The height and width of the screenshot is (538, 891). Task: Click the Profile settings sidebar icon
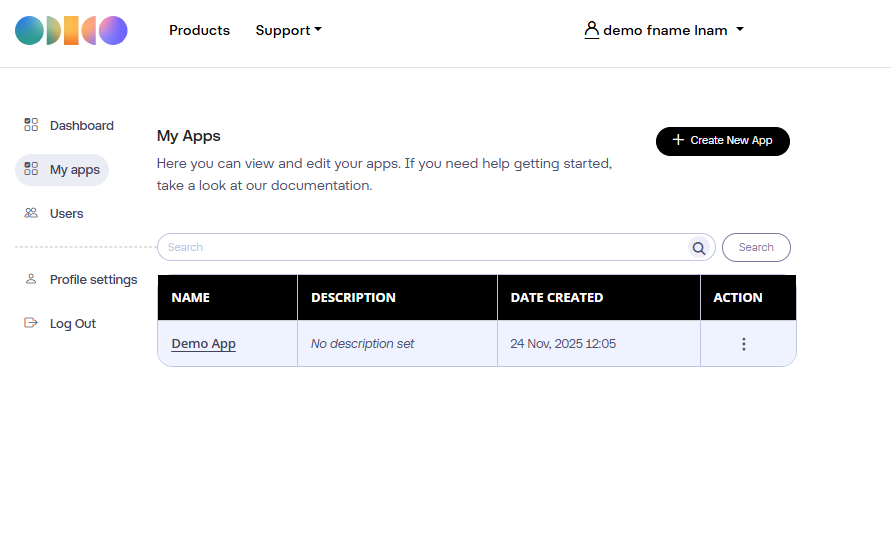point(31,279)
